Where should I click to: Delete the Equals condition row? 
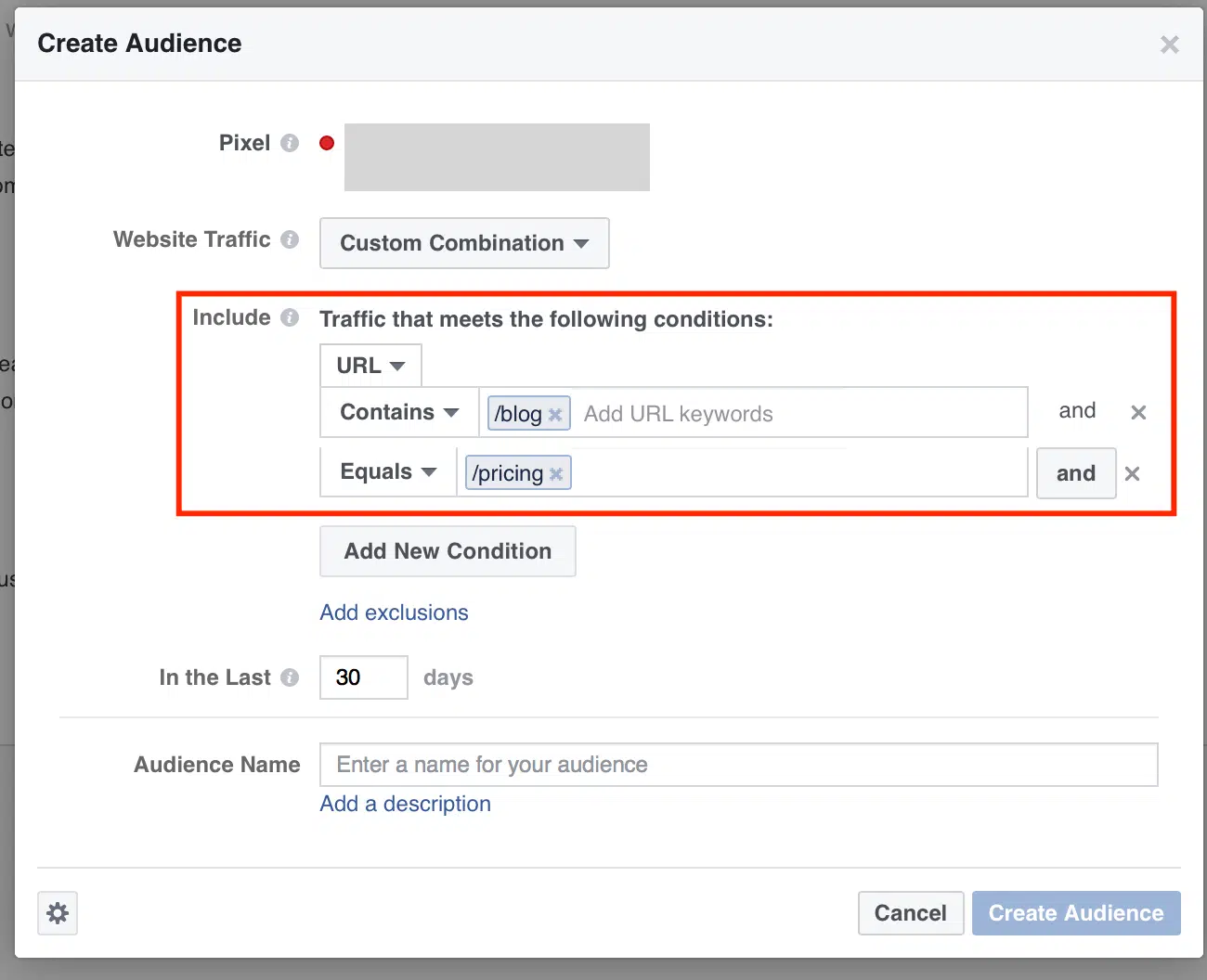click(x=1132, y=473)
